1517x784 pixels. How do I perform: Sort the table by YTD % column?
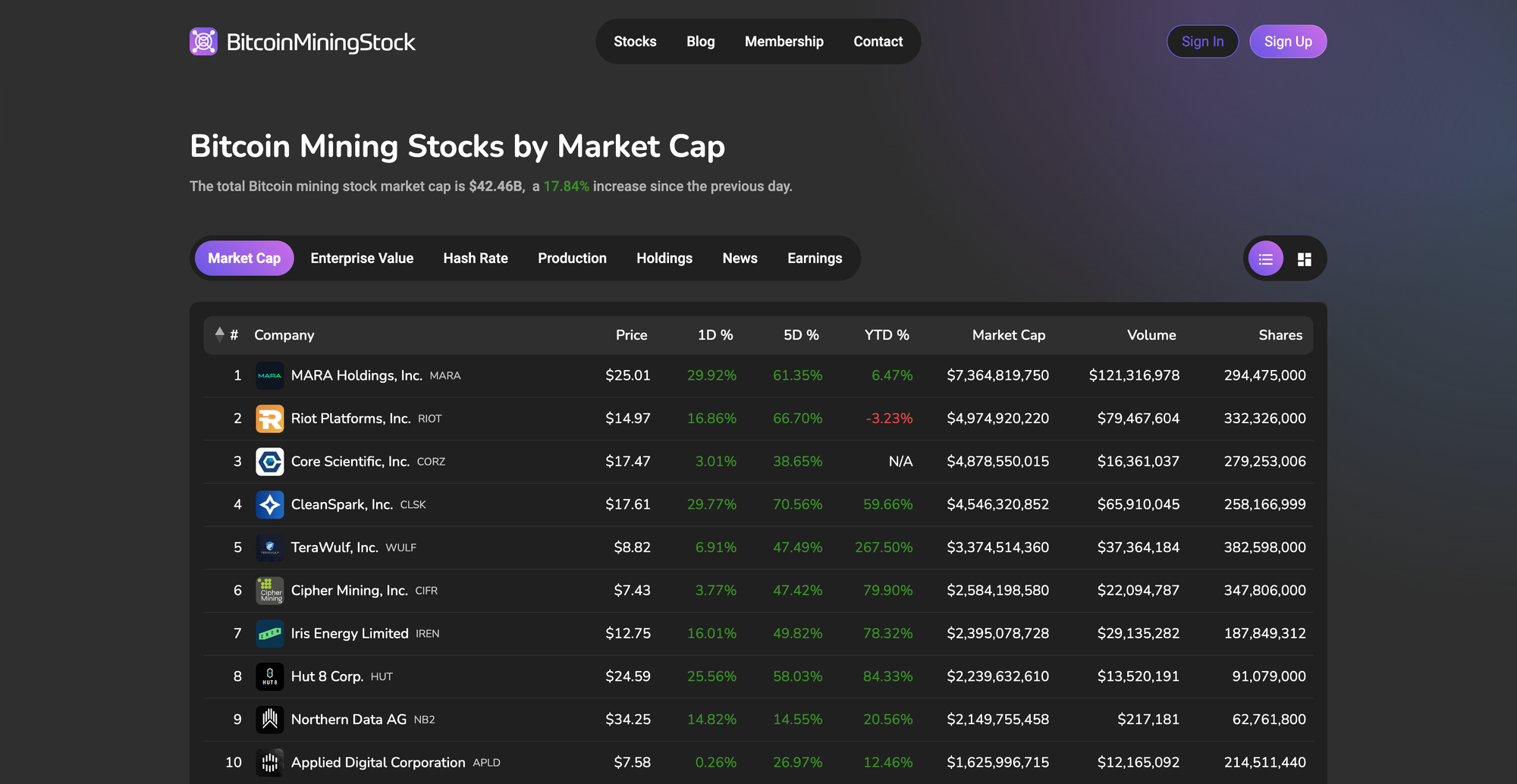[886, 335]
